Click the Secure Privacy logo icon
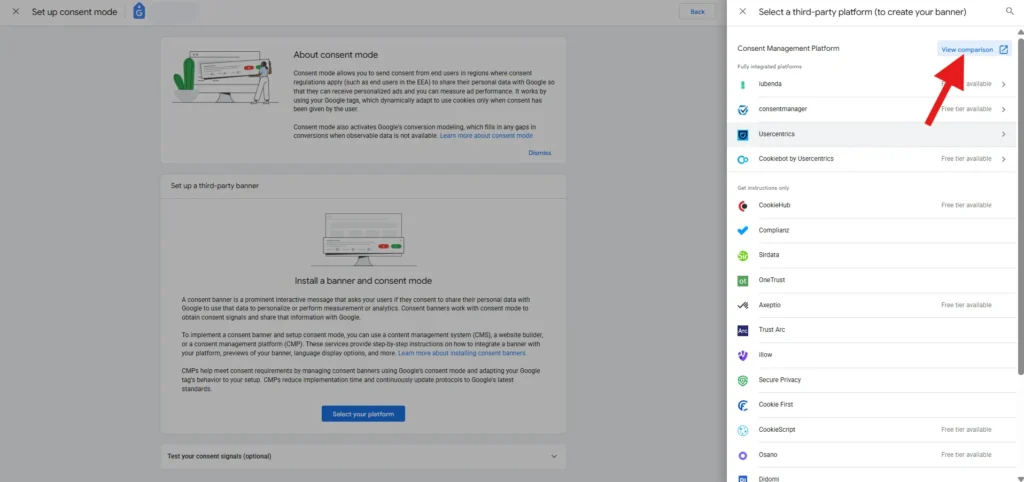The image size is (1024, 482). tap(743, 380)
